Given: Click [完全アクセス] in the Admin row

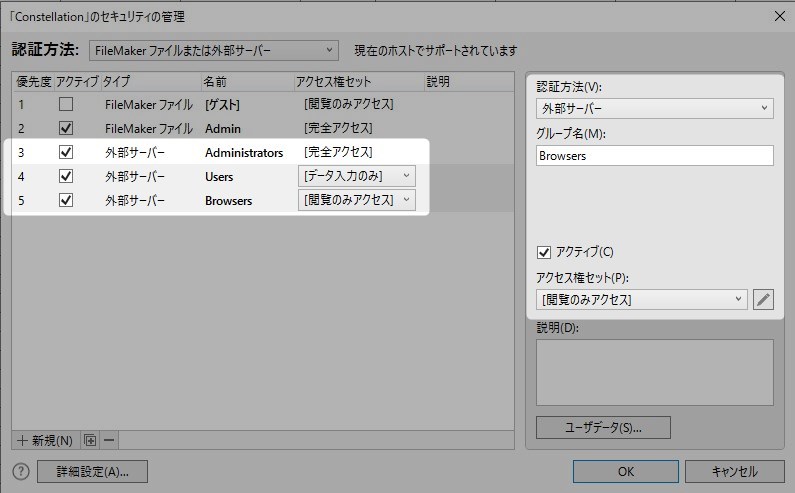Looking at the screenshot, I should 338,128.
